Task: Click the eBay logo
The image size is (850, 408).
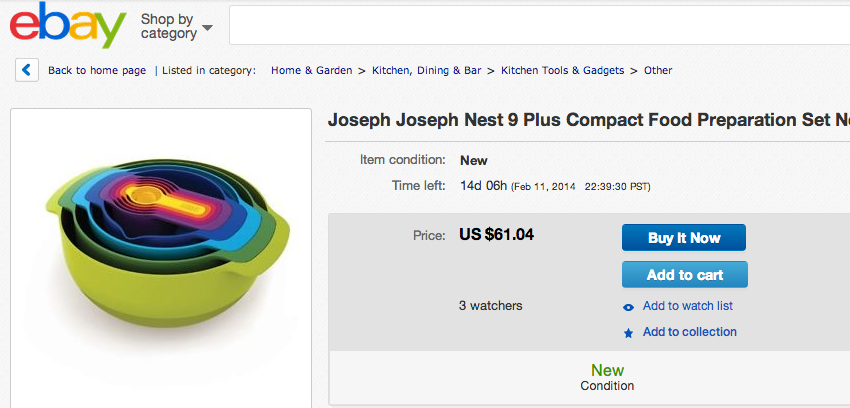Action: click(68, 25)
